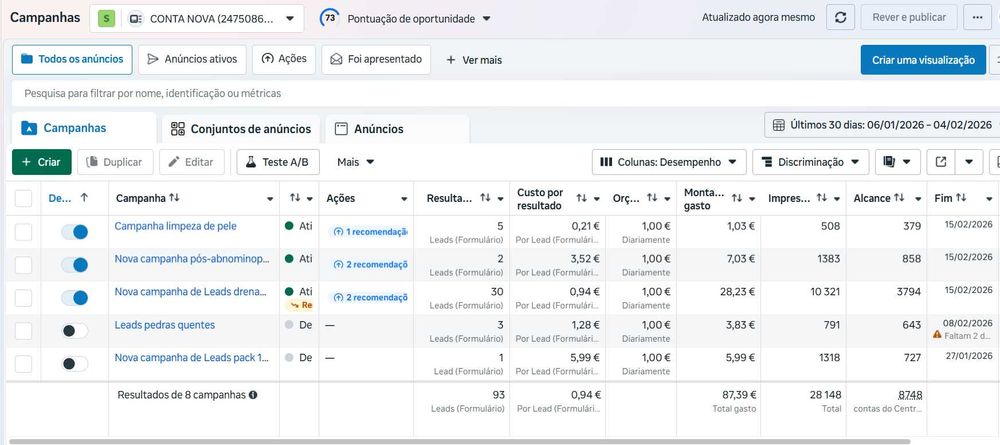Open the Últimos 30 dias date range picker
Image resolution: width=1000 pixels, height=445 pixels.
point(882,125)
